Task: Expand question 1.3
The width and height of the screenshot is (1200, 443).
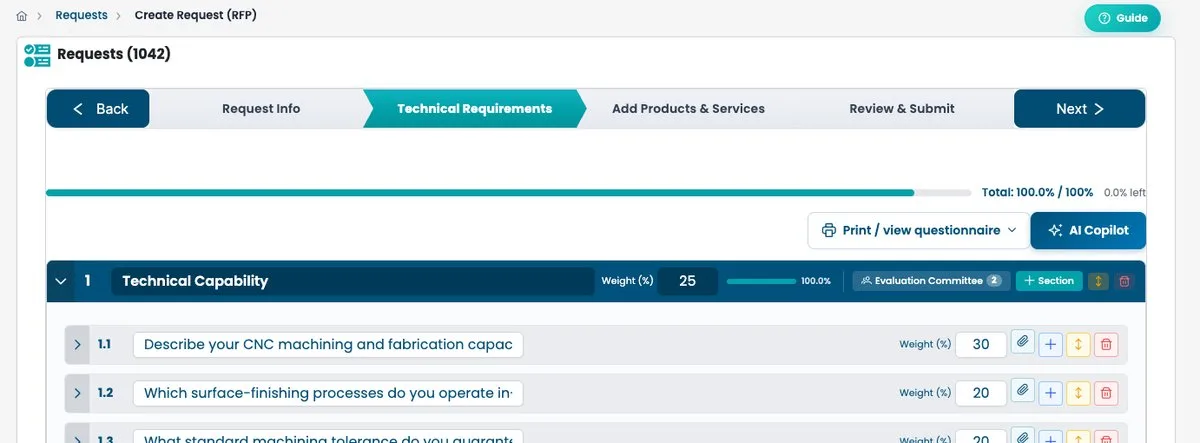Action: tap(77, 435)
